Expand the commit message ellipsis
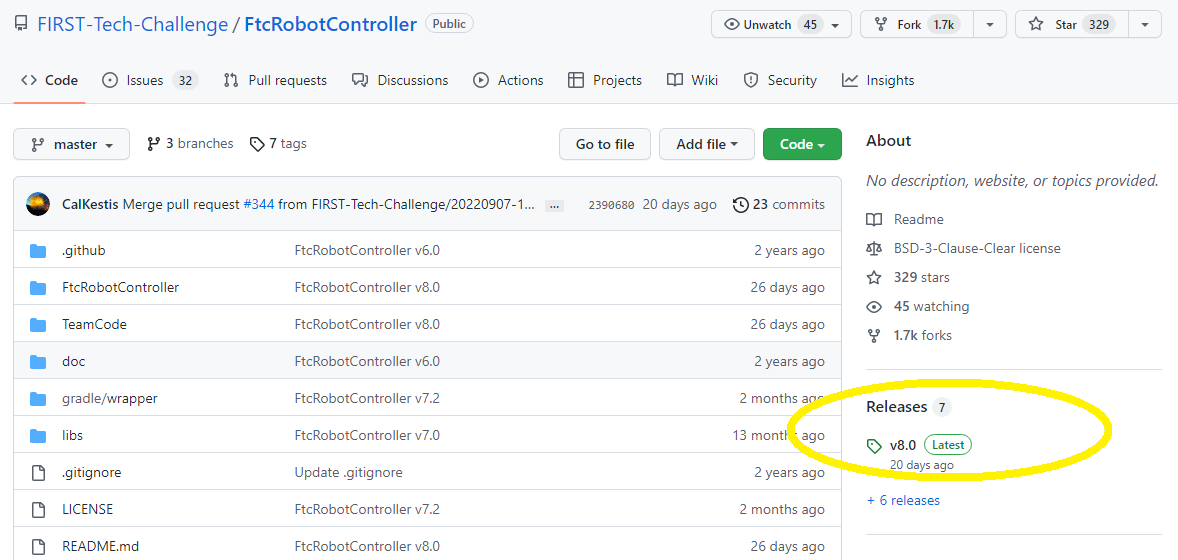 coord(554,205)
